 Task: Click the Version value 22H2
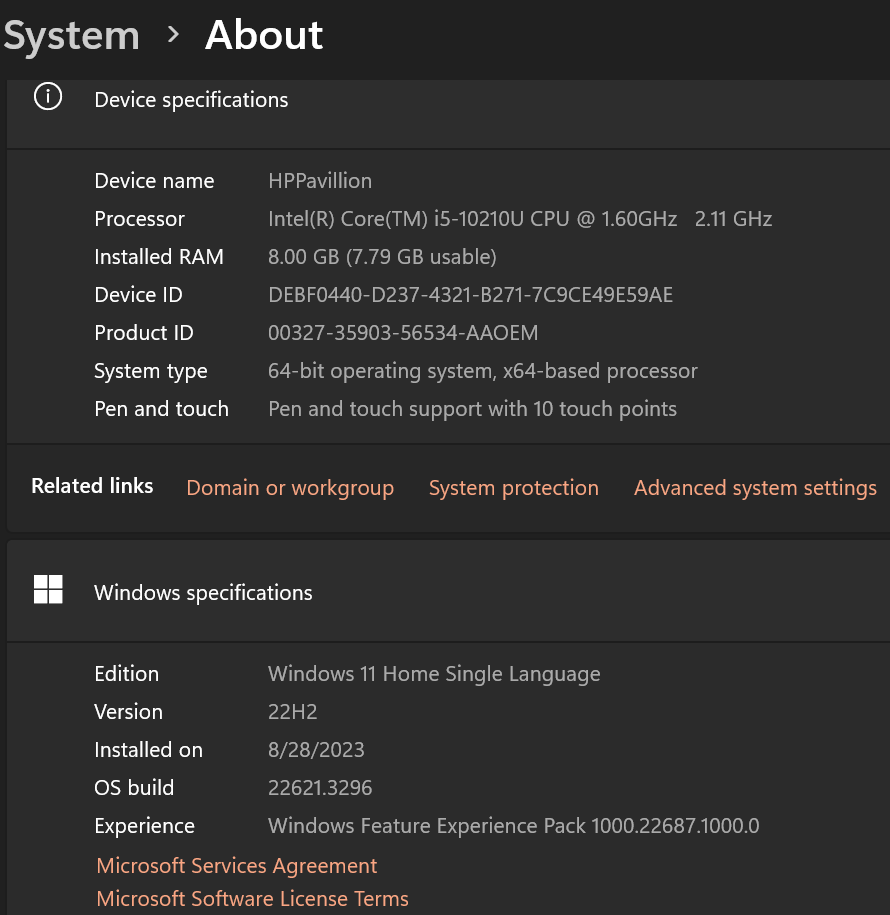coord(291,711)
